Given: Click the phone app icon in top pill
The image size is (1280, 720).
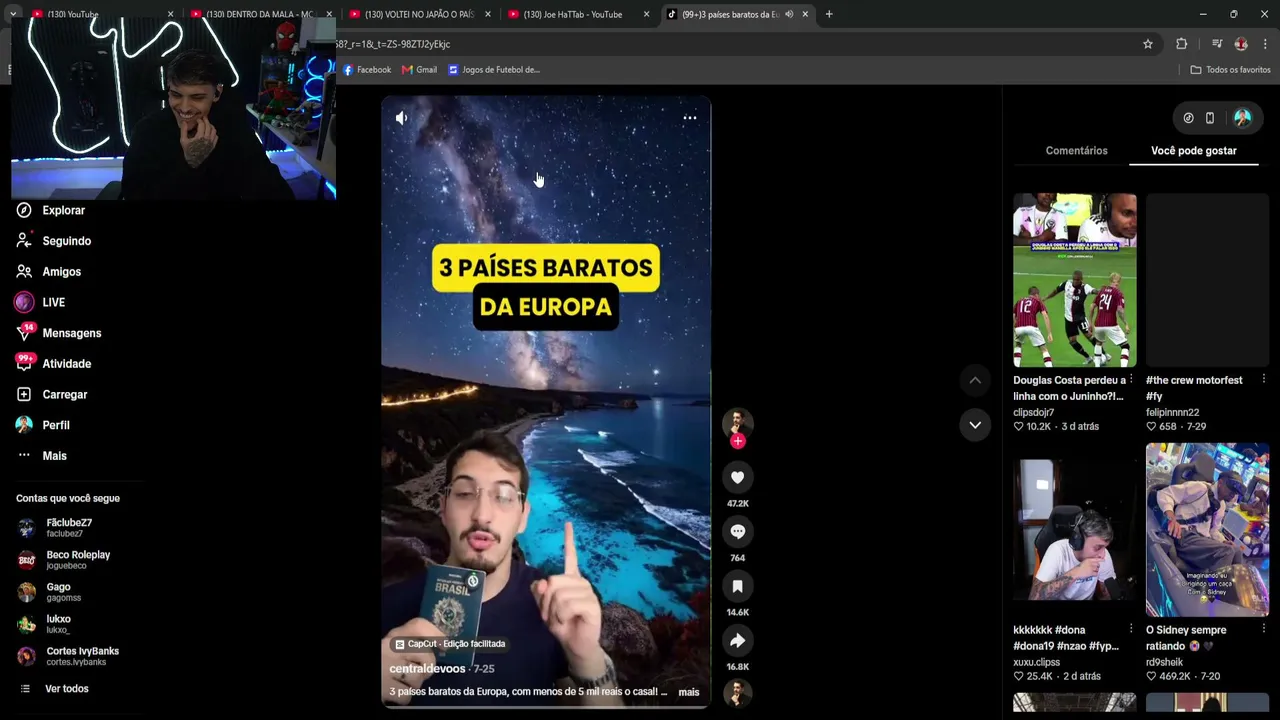Looking at the screenshot, I should [x=1210, y=118].
